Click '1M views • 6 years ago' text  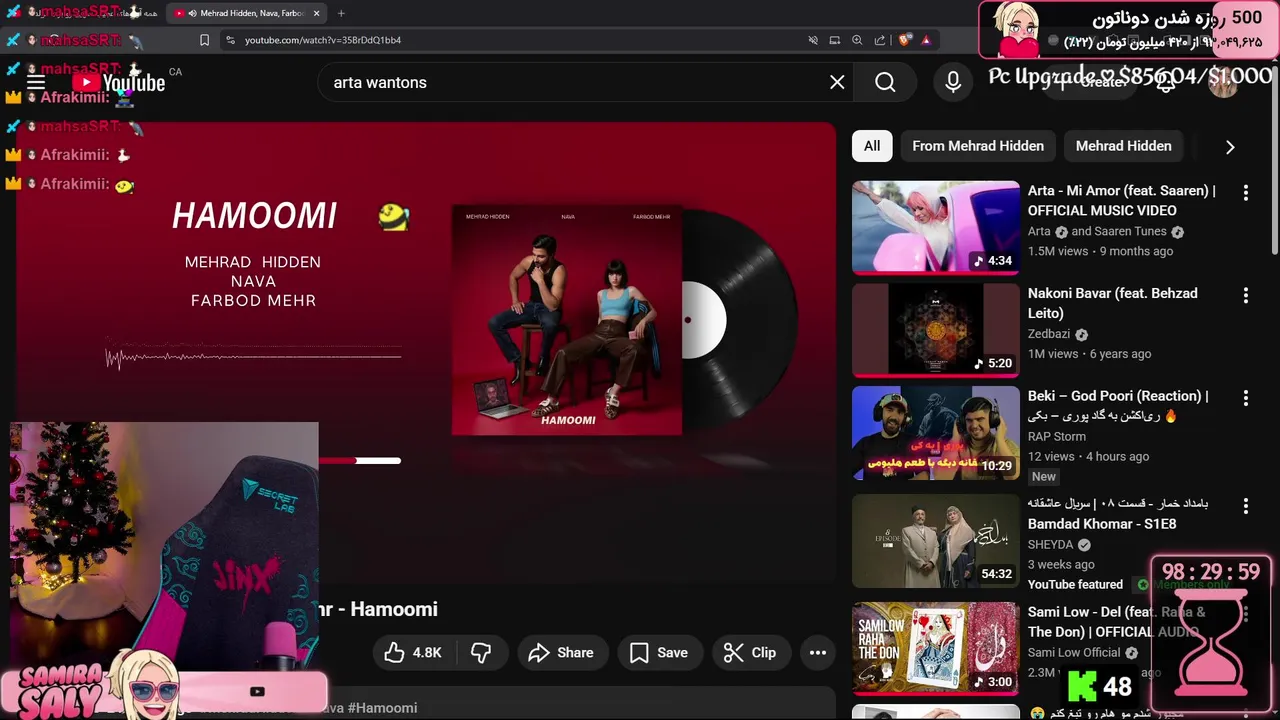(x=1089, y=354)
